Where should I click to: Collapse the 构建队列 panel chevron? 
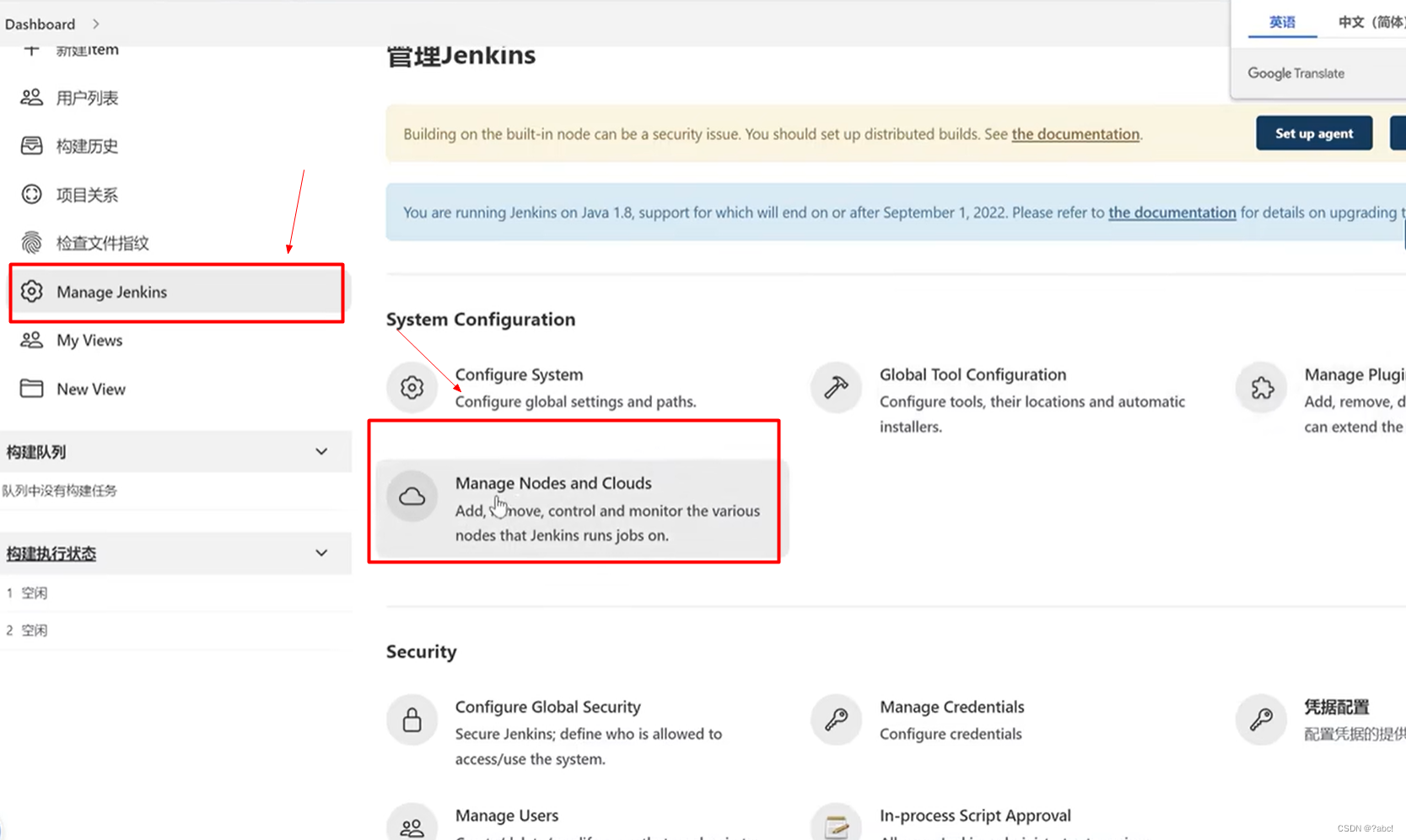click(321, 452)
